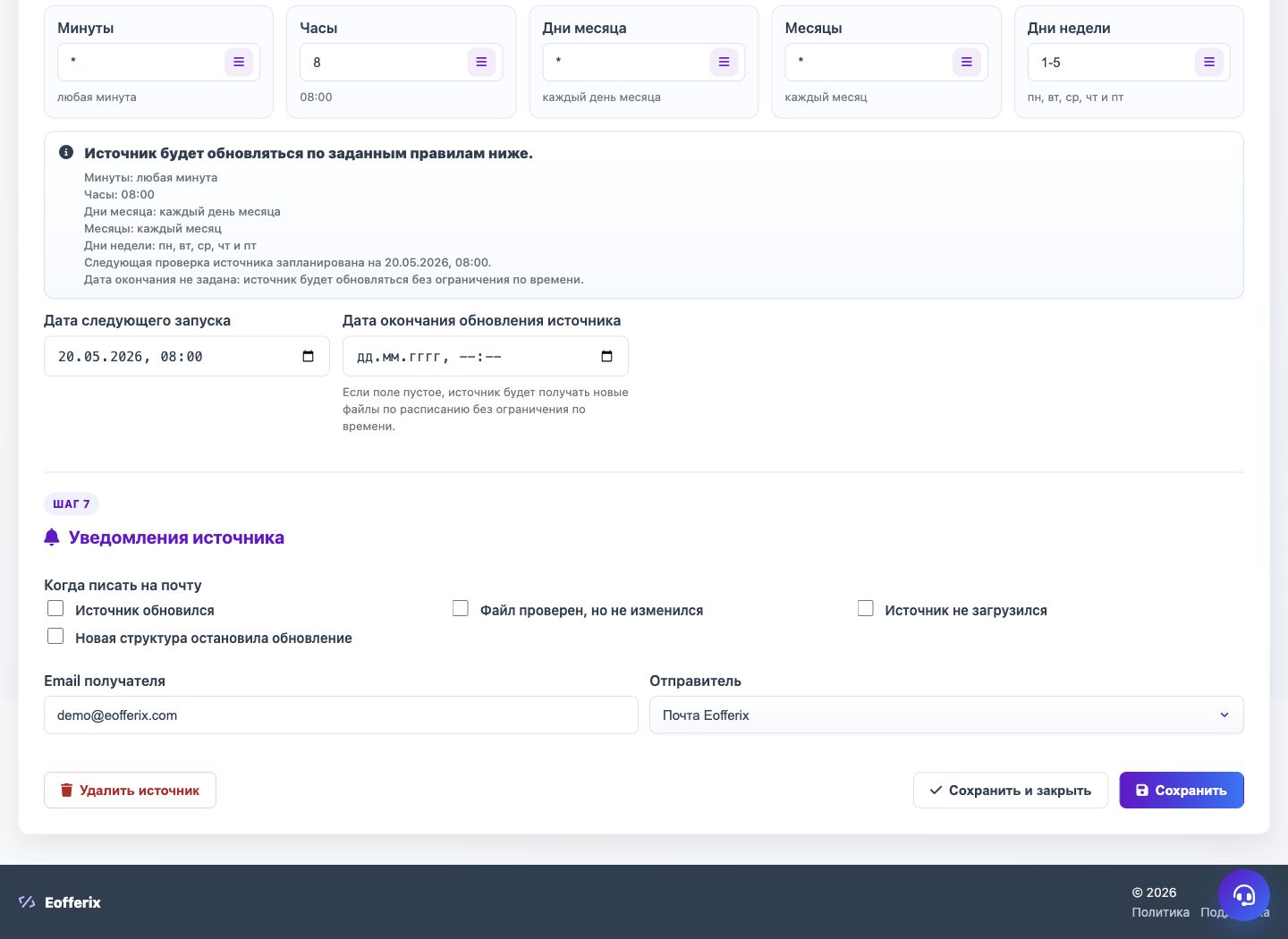The image size is (1288, 939).
Task: Click 'Удалить источник' button
Action: coord(130,790)
